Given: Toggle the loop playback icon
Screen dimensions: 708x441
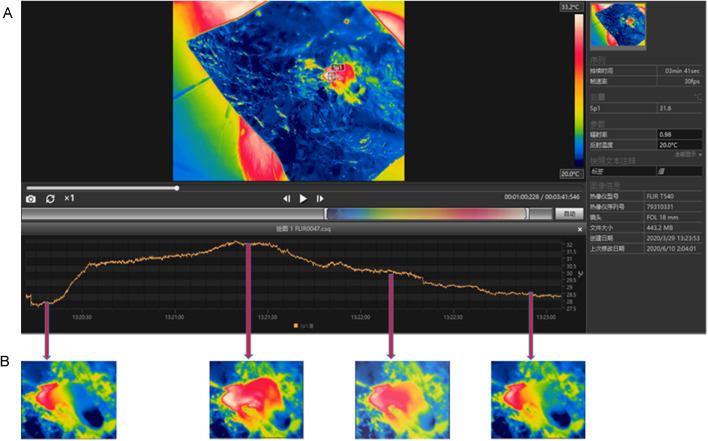Looking at the screenshot, I should pyautogui.click(x=49, y=199).
